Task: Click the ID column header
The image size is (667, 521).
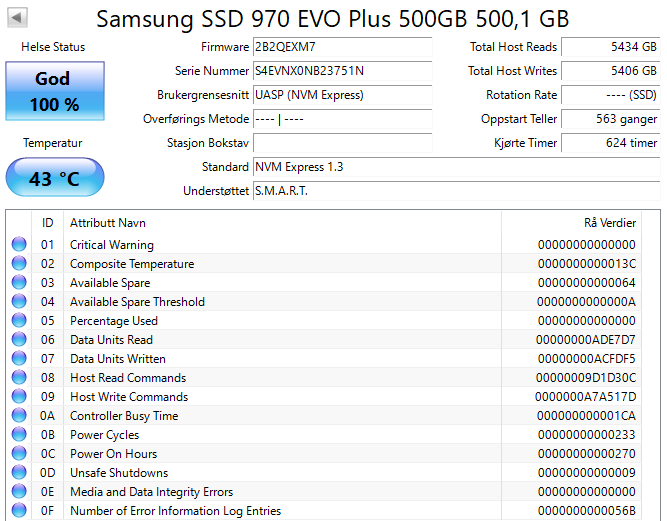Action: (47, 222)
